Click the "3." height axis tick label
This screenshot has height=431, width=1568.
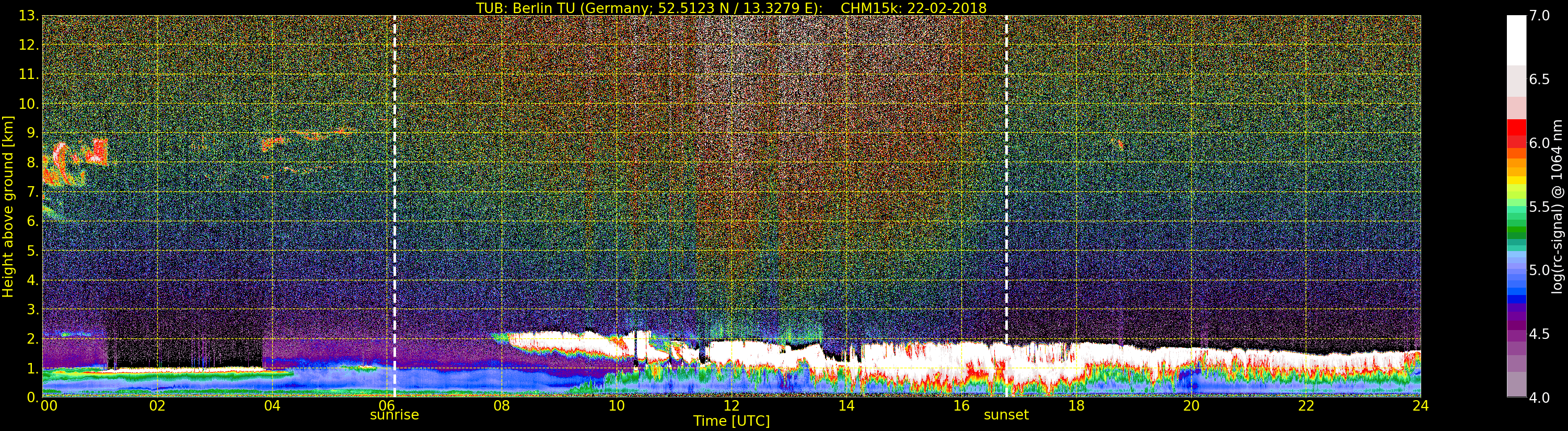click(x=33, y=309)
